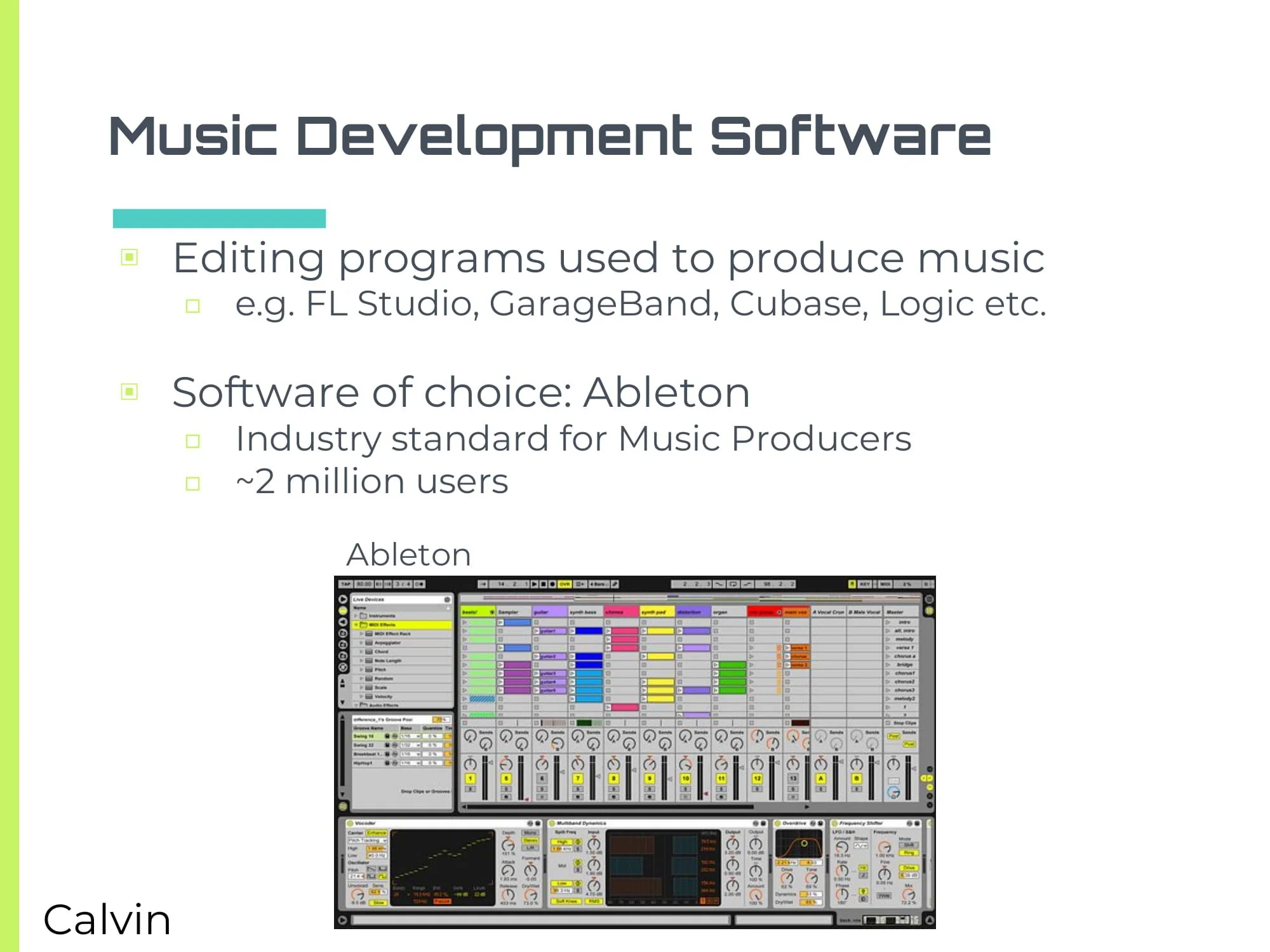Open the yellow Live Devices browser icon
This screenshot has height=952, width=1270.
[343, 611]
